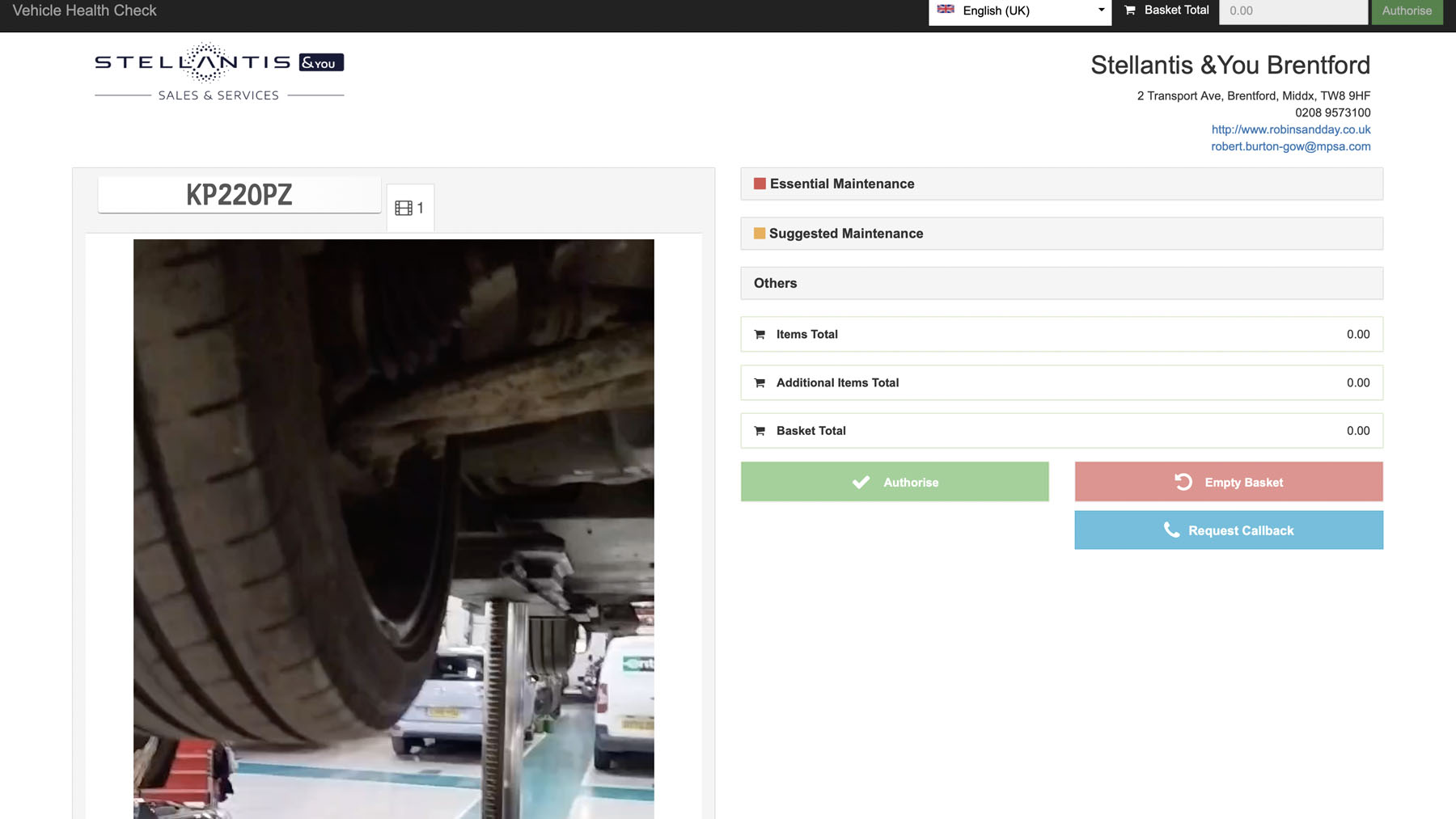This screenshot has height=819, width=1456.
Task: Click the Additional Items Total value 0.00
Action: (x=1358, y=382)
